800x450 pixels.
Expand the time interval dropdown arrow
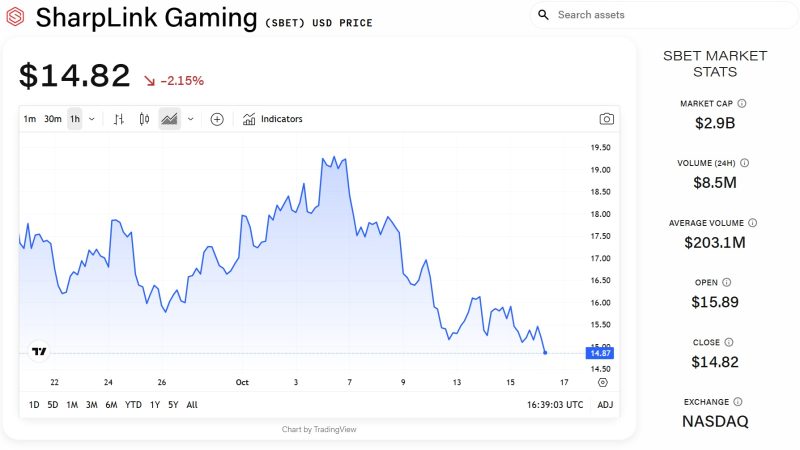click(x=92, y=119)
